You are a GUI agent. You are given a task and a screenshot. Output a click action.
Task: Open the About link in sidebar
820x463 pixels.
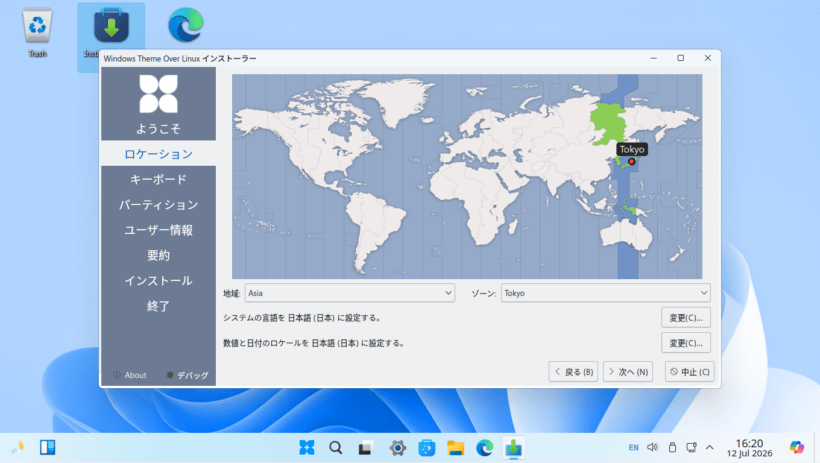(x=130, y=375)
